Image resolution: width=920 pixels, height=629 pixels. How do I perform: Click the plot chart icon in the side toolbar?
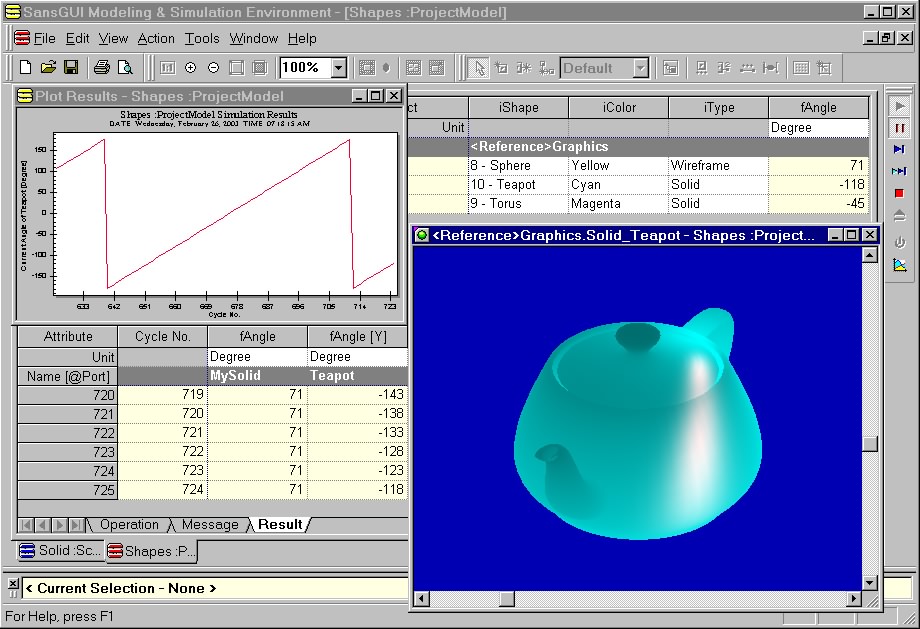[899, 265]
